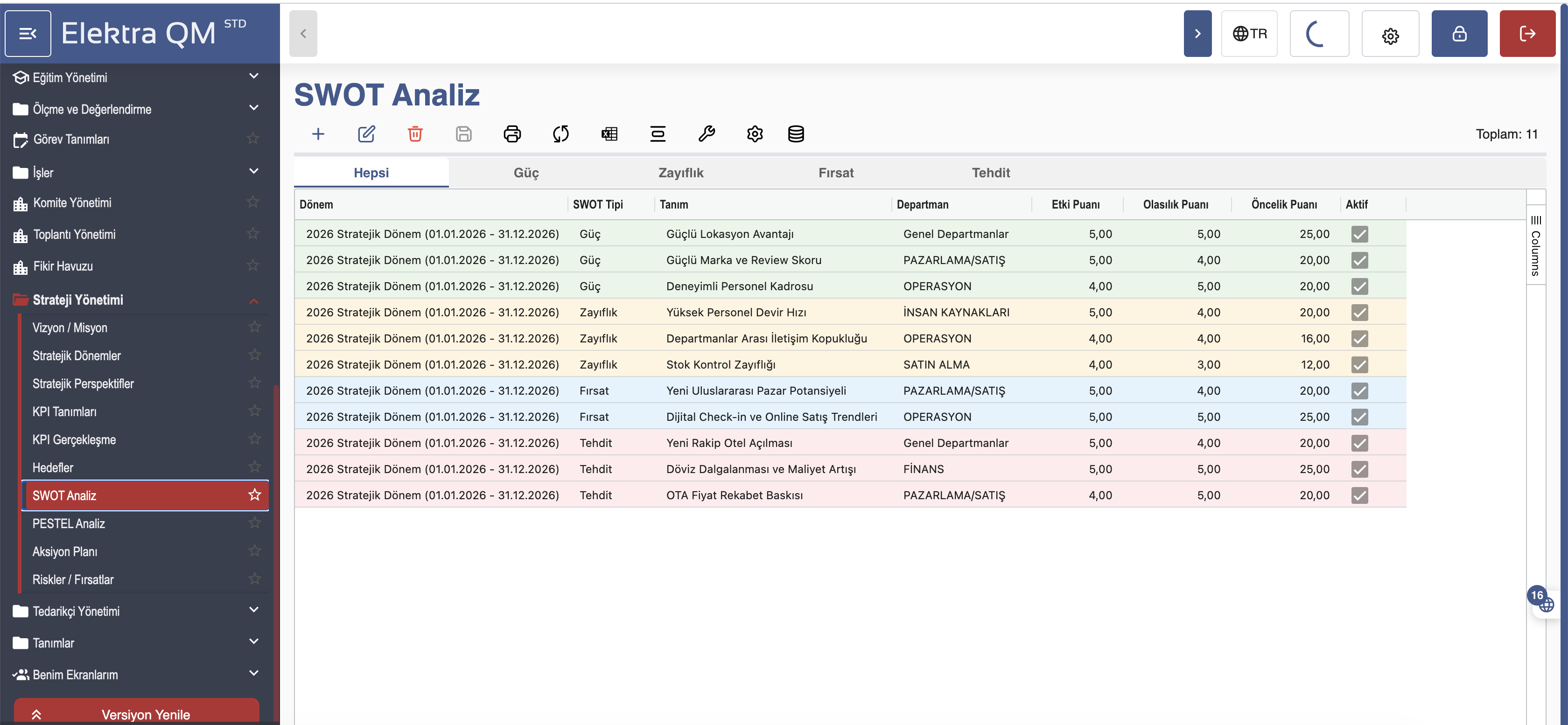Toggle dark mode with moon icon

pyautogui.click(x=1318, y=34)
